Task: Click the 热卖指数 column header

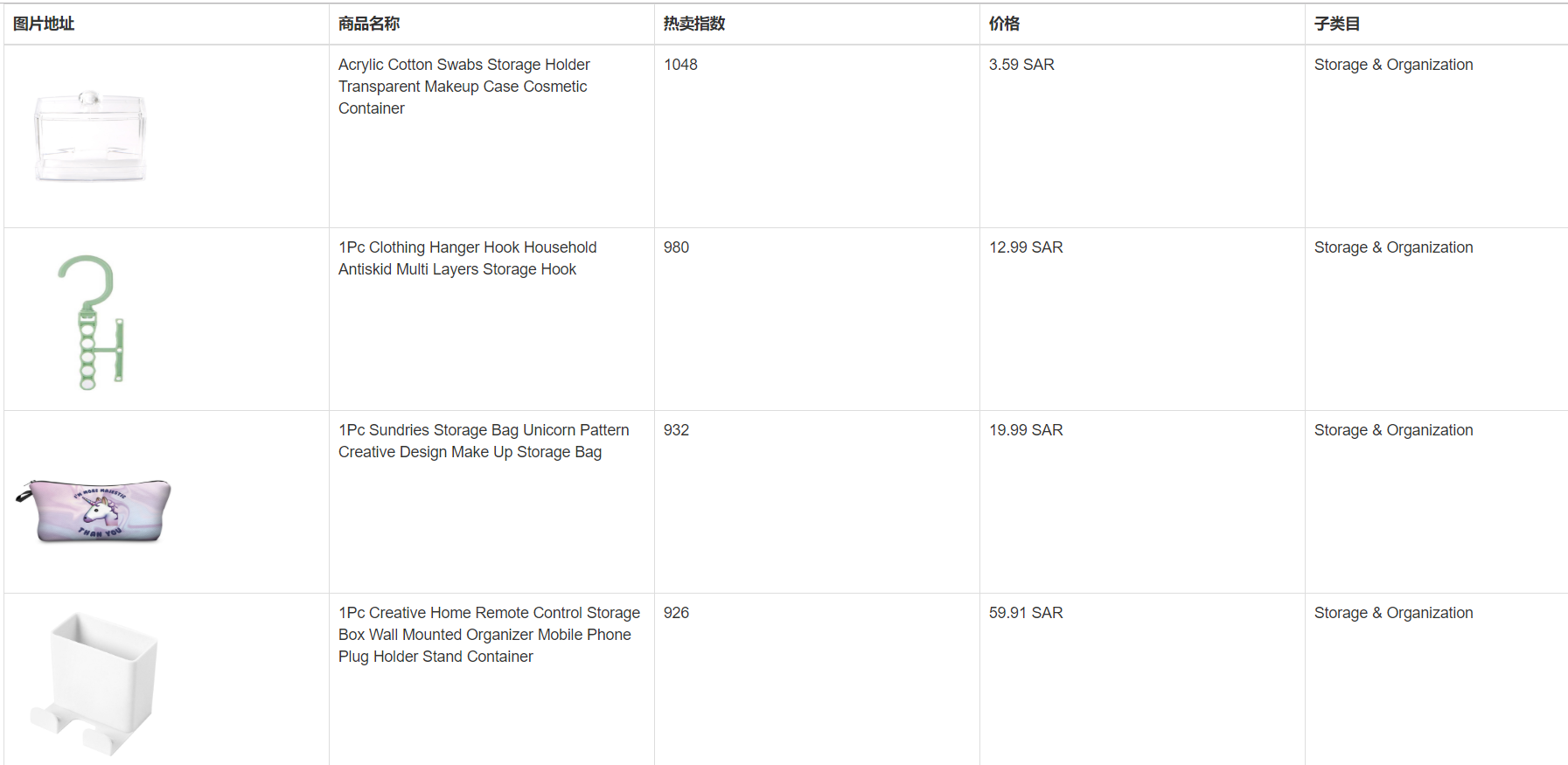Action: [694, 24]
